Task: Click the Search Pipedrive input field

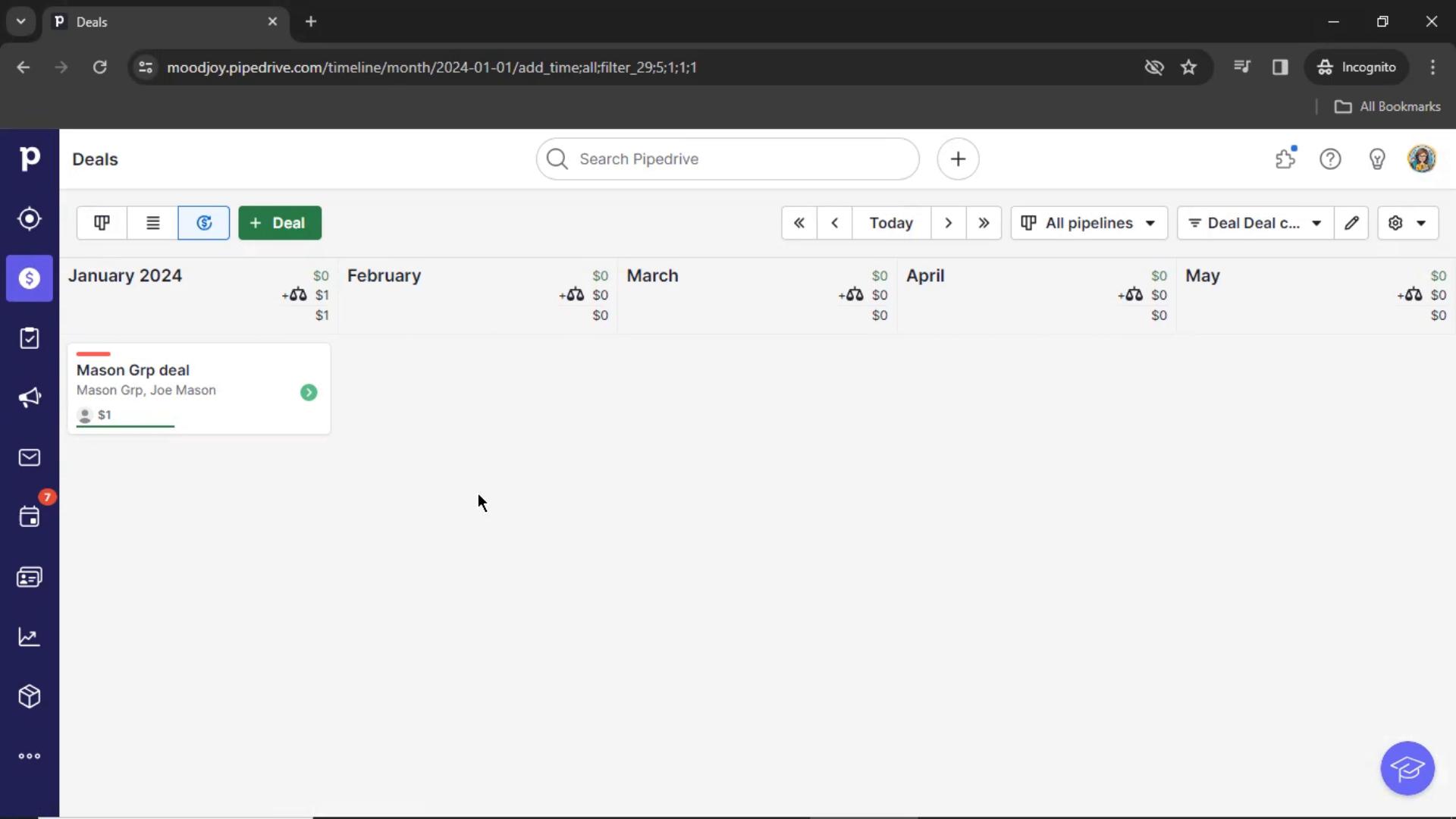Action: pos(728,158)
